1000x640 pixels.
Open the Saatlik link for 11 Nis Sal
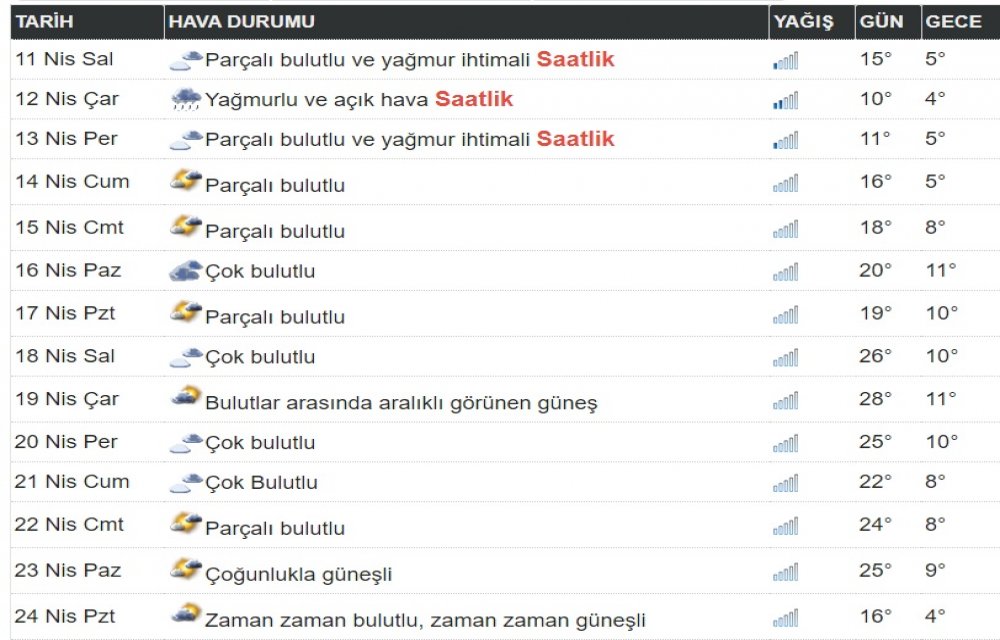click(x=575, y=58)
